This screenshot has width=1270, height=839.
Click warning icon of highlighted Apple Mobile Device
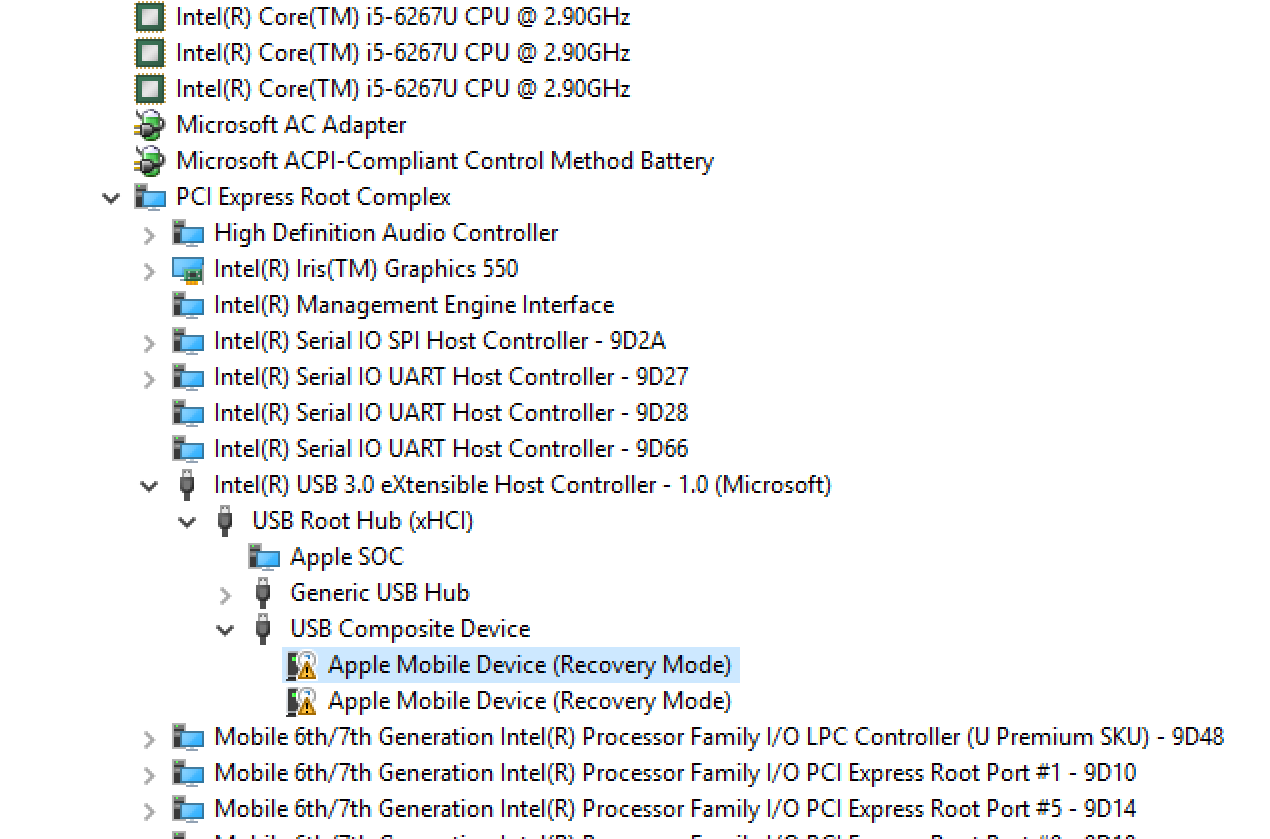pyautogui.click(x=301, y=665)
